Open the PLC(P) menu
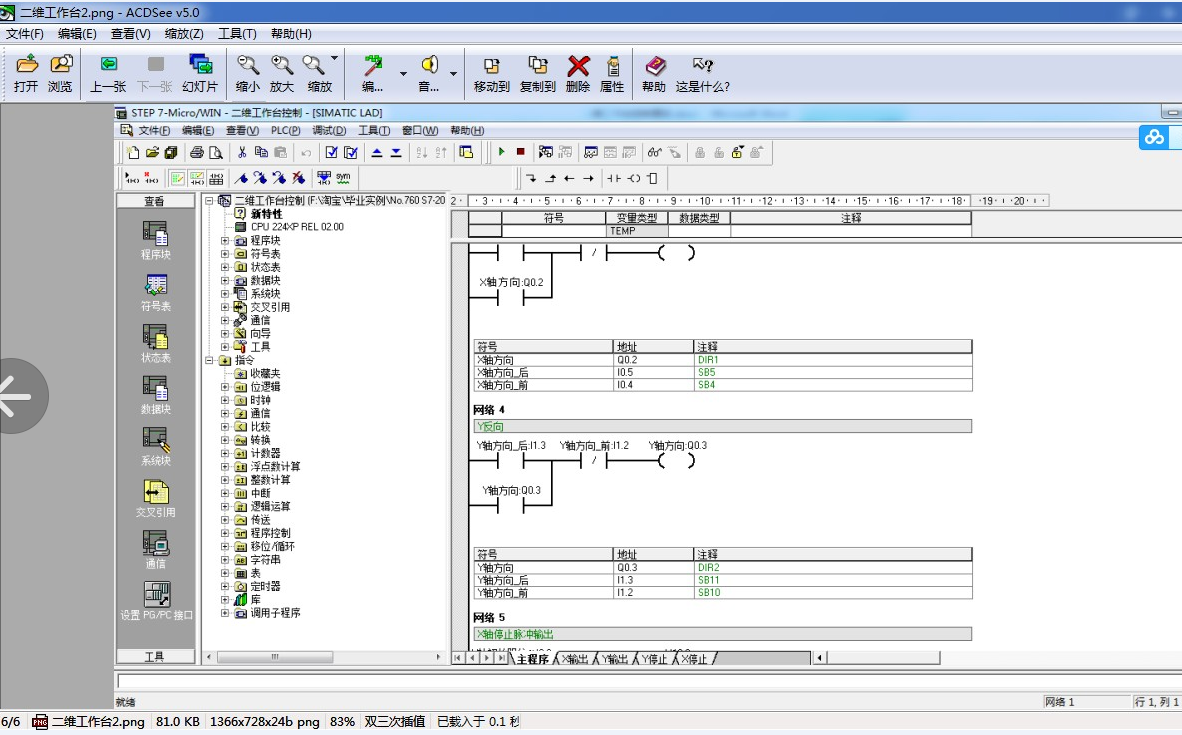 [x=286, y=130]
